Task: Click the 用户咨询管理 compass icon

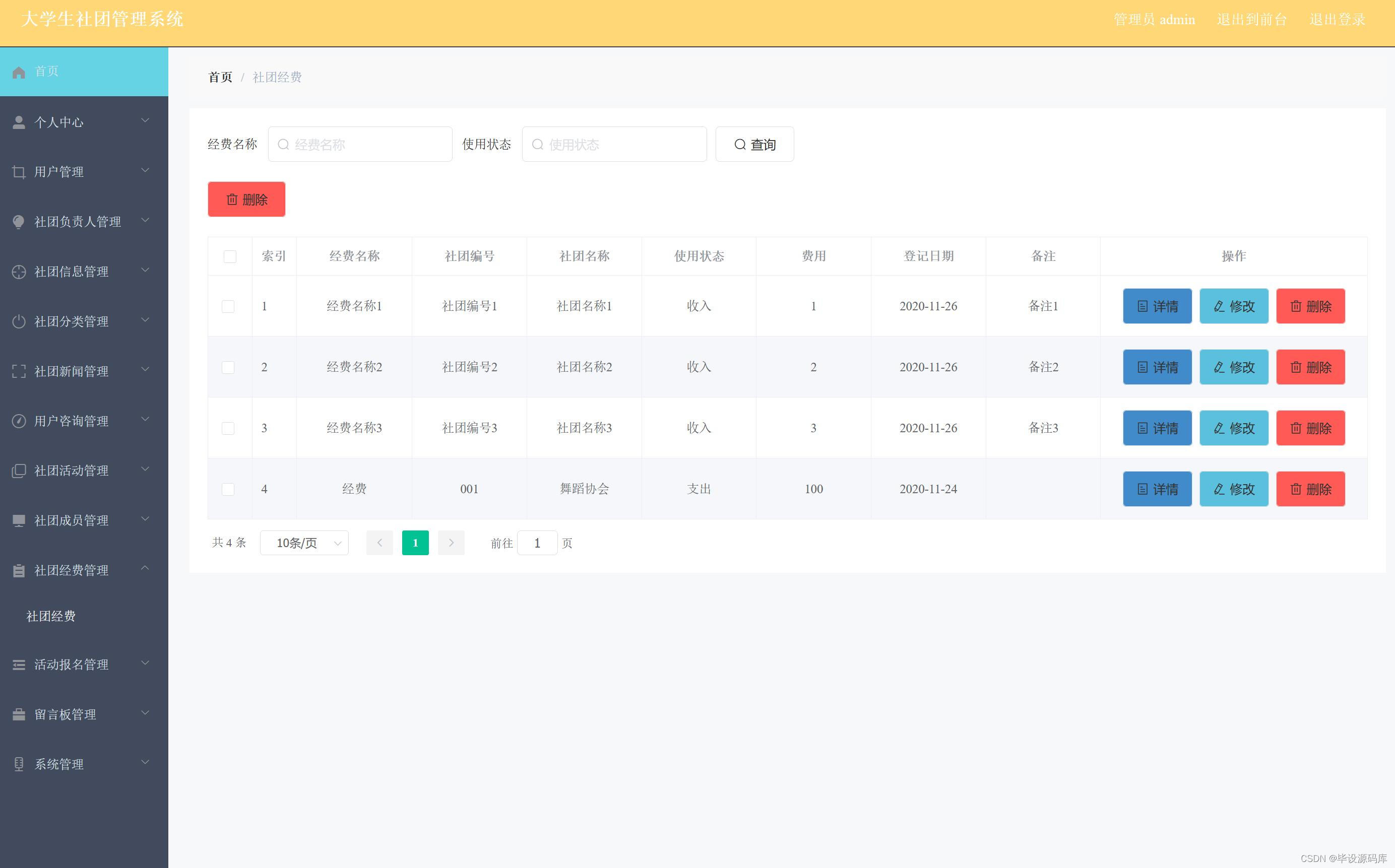Action: [19, 421]
